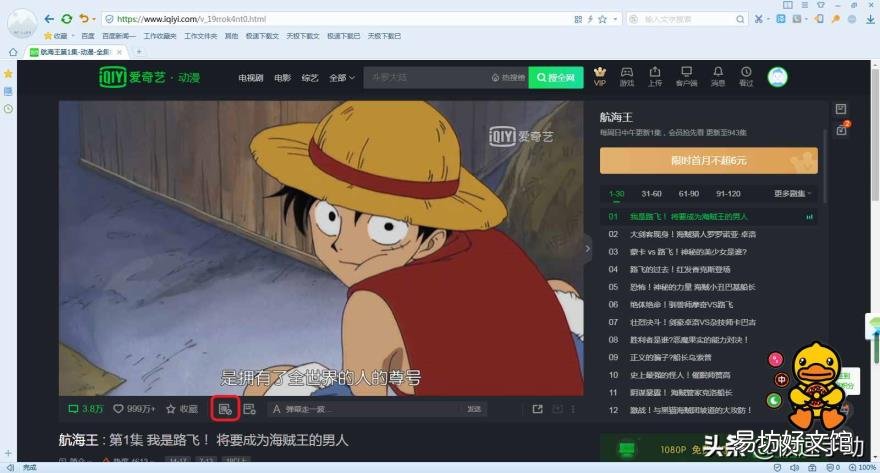
Task: Click the lightning speed-mode icon in the address bar
Action: pyautogui.click(x=590, y=19)
